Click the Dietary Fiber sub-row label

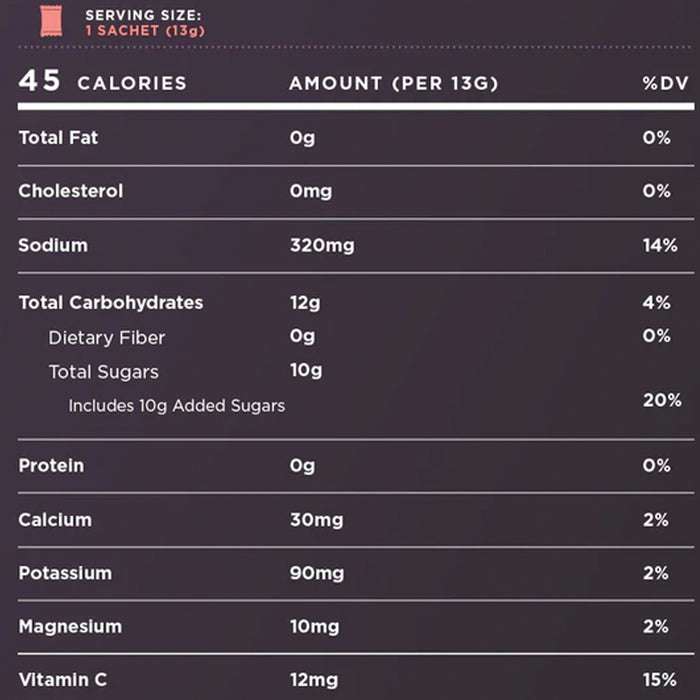tap(107, 338)
